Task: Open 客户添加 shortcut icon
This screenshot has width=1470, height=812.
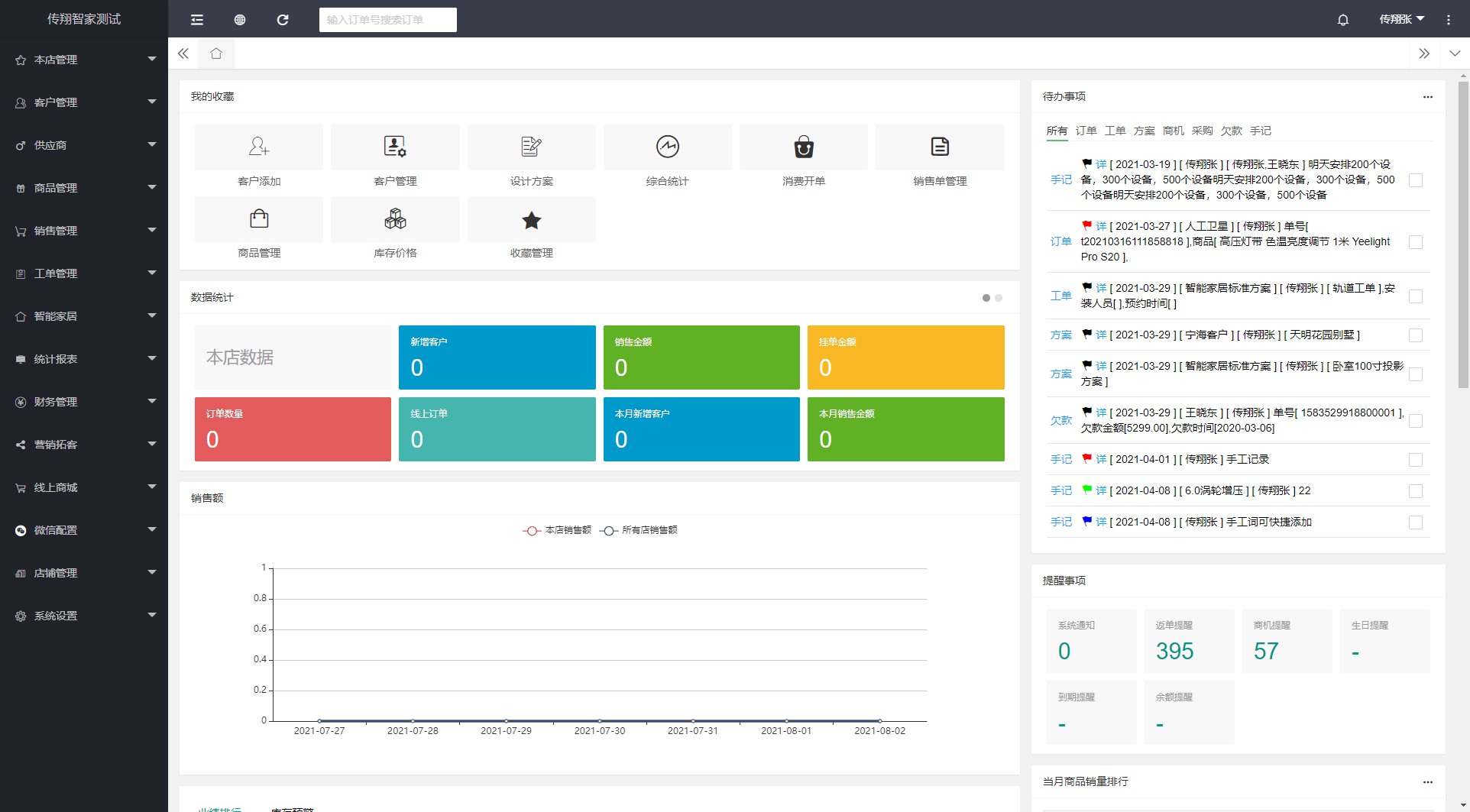Action: 259,146
